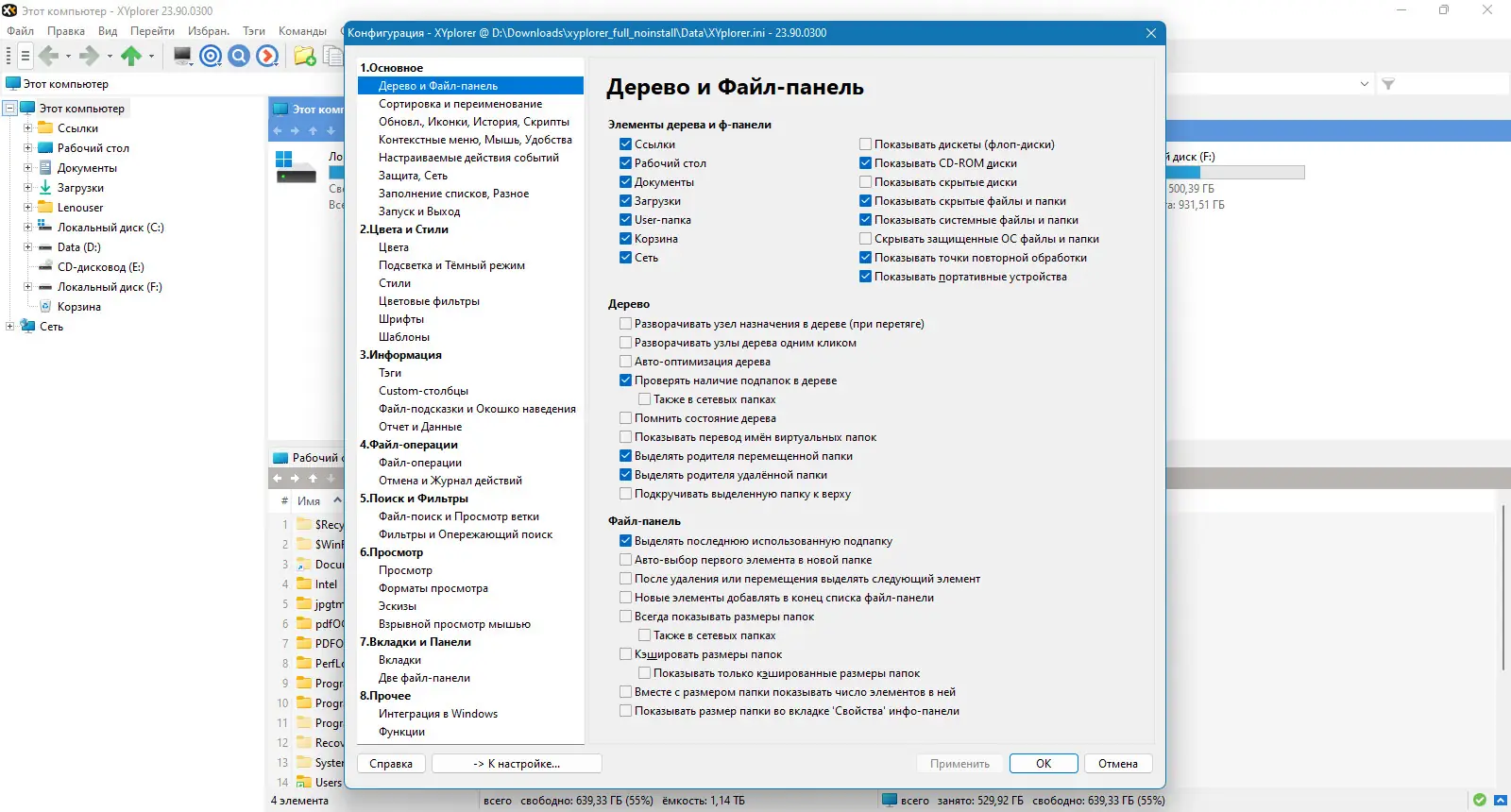Select 'Цвета' in the configuration list

pos(394,247)
